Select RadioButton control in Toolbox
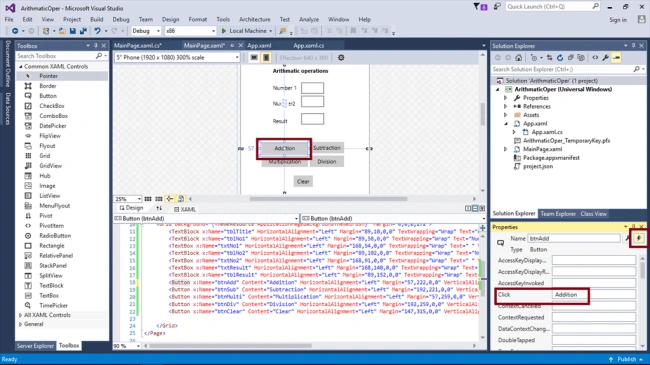 [x=55, y=236]
